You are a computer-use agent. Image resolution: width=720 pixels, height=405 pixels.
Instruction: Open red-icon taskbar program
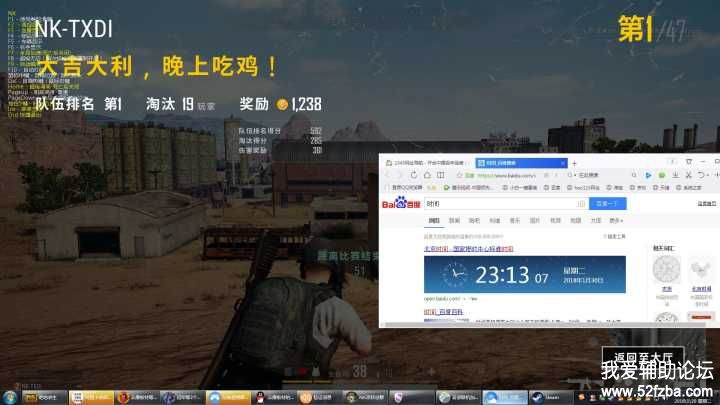tap(136, 398)
